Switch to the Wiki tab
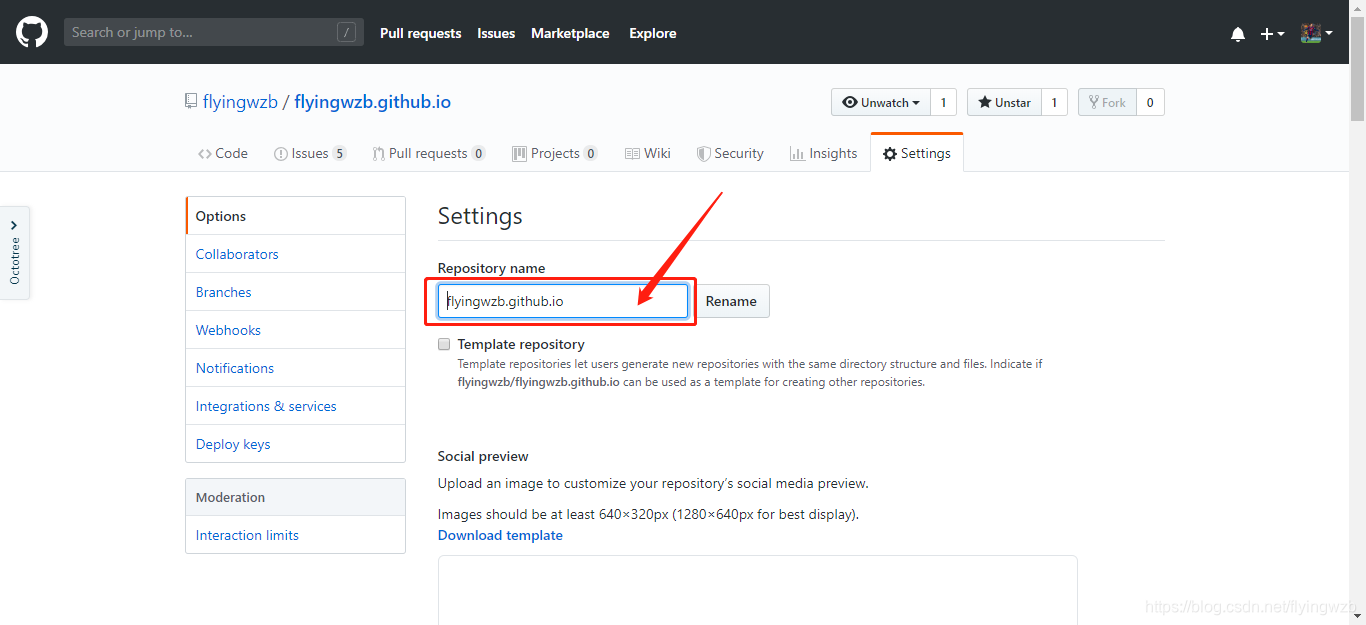The height and width of the screenshot is (625, 1366). (x=647, y=153)
